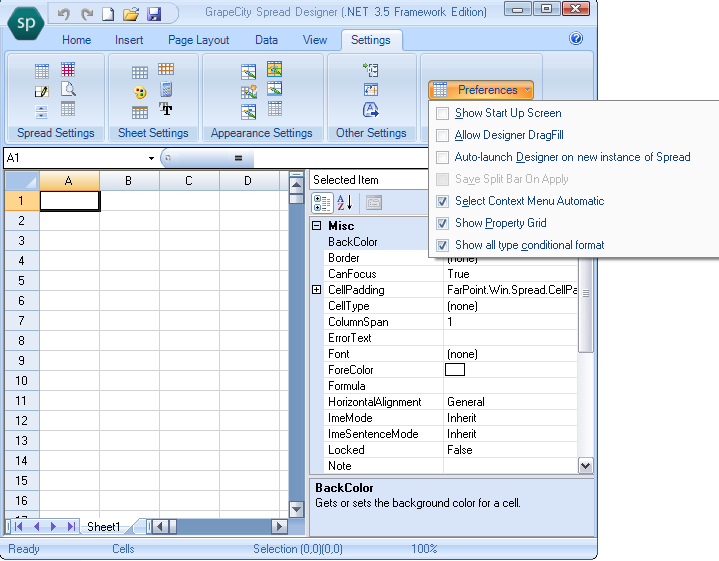
Task: Click the sheet horizontal scroll right arrow
Action: [x=279, y=526]
